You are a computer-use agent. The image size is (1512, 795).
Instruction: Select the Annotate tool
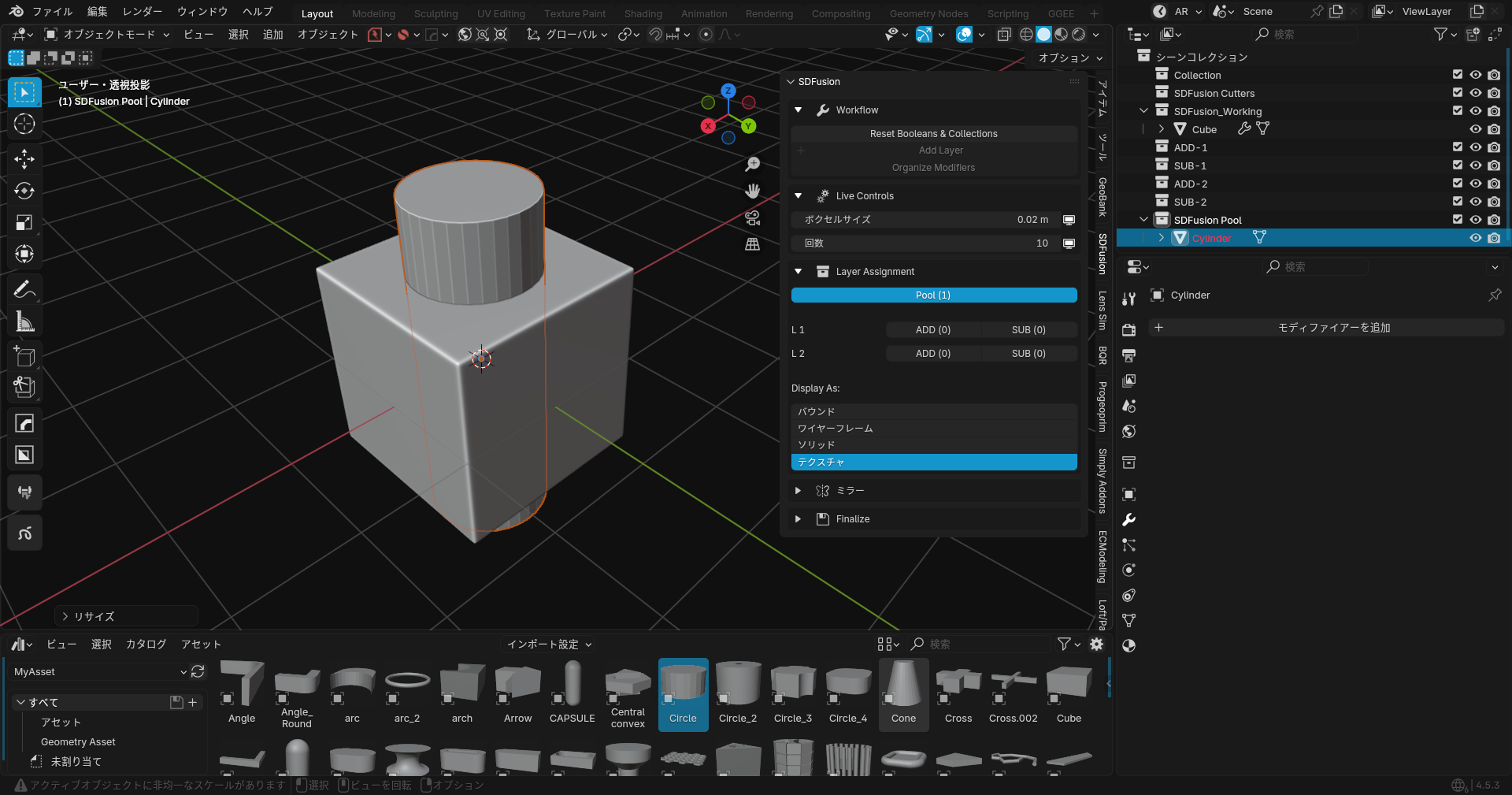24,290
